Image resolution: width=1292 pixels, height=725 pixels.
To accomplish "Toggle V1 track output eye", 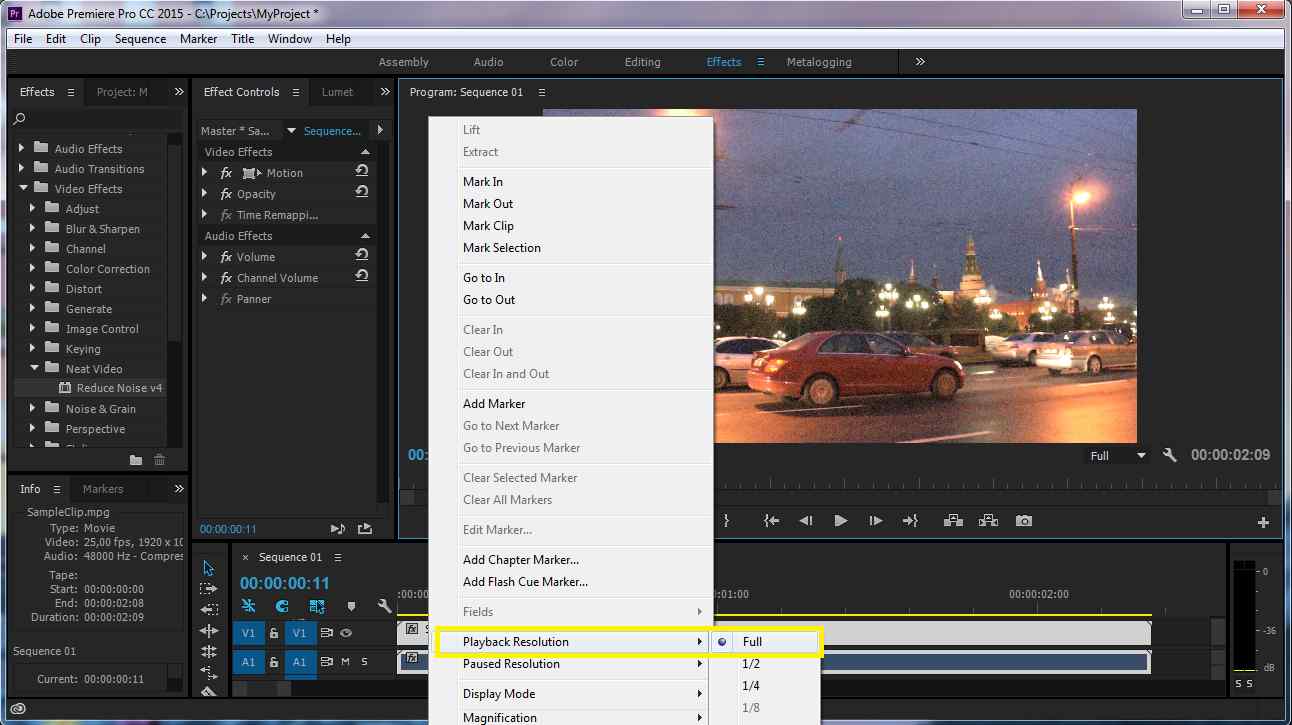I will click(346, 633).
